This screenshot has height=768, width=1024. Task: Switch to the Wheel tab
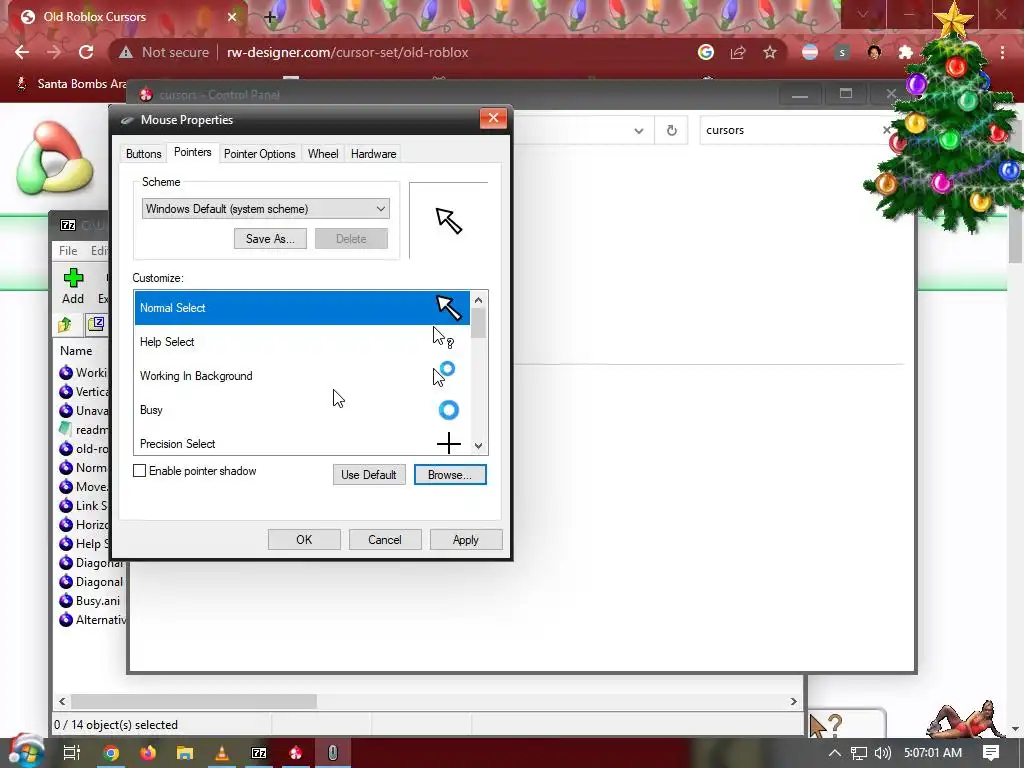pyautogui.click(x=323, y=154)
